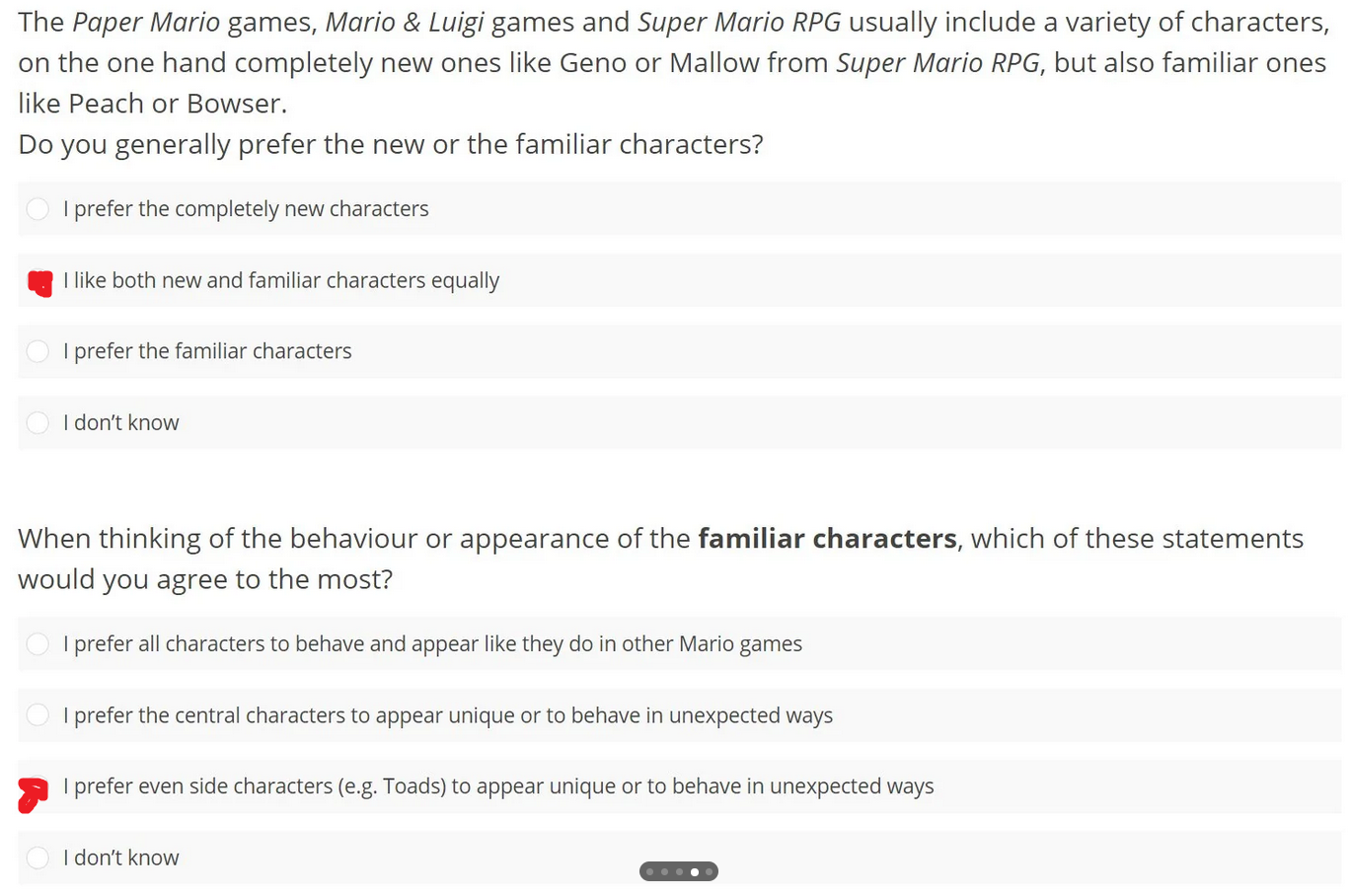Click the text "I prefer the completely new characters"
This screenshot has height=896, width=1351.
click(x=246, y=209)
